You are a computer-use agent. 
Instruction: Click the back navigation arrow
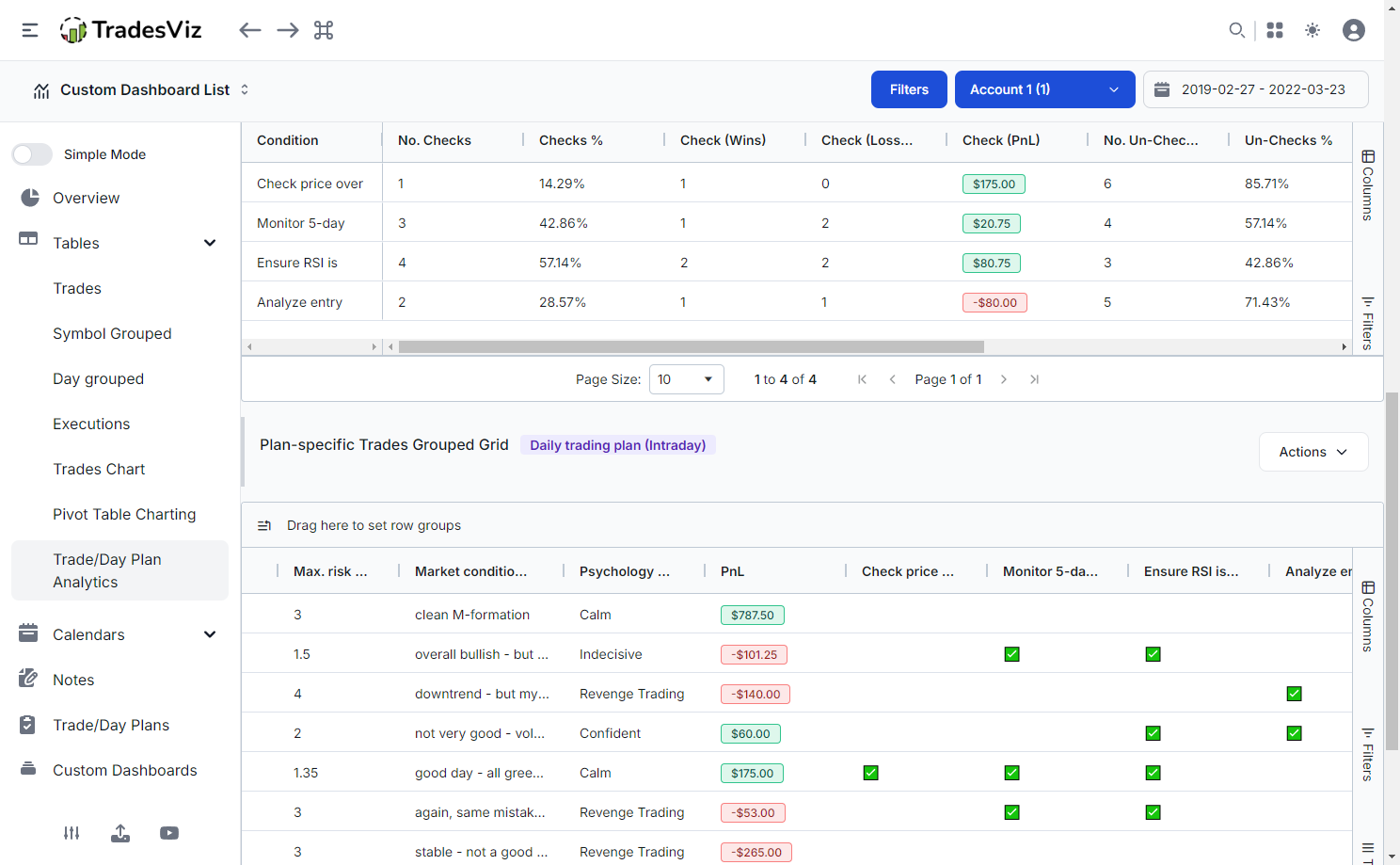point(249,30)
